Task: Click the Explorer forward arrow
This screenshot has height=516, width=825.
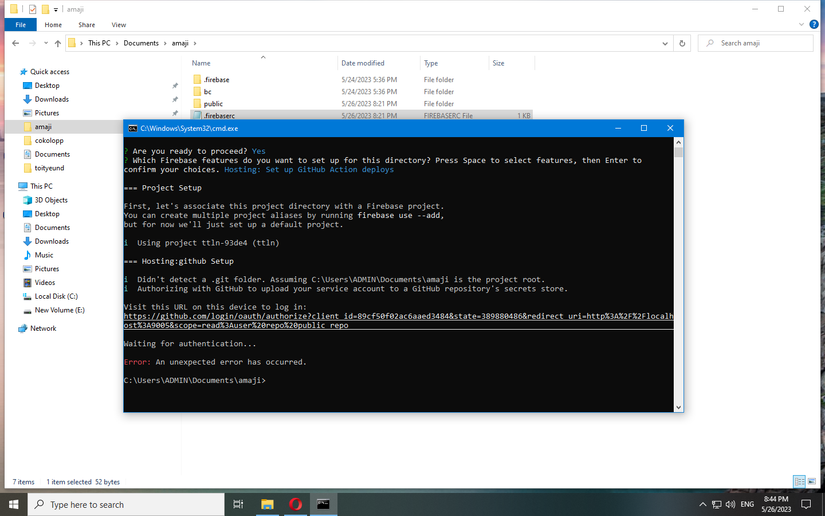Action: point(32,43)
